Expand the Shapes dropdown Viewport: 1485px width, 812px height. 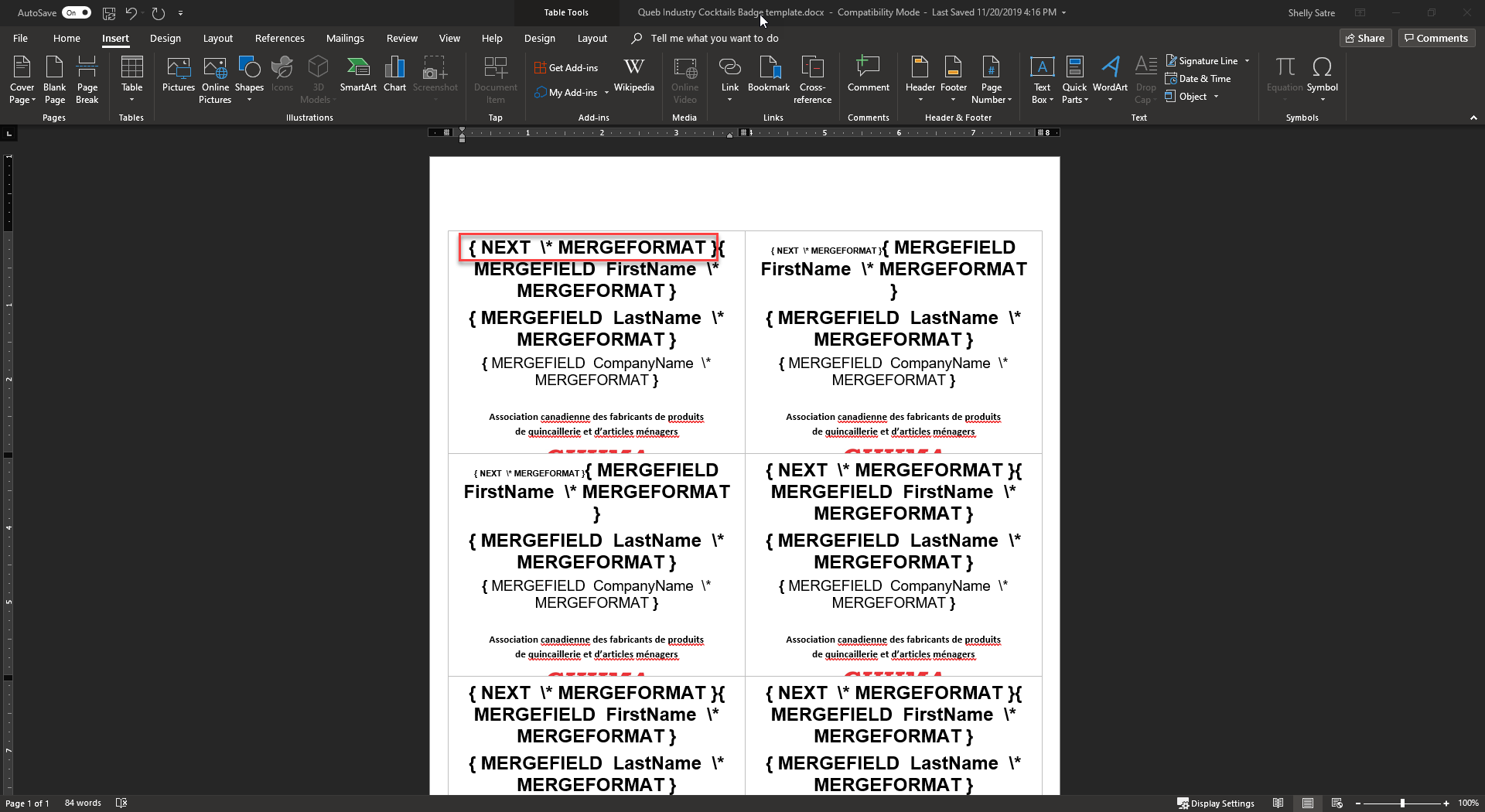[249, 100]
